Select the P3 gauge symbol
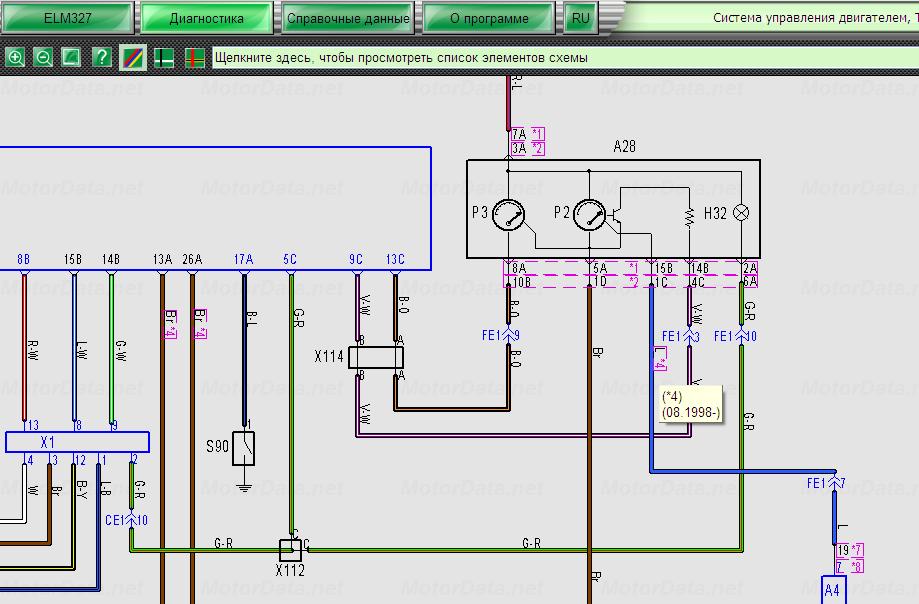Screen dimensions: 919x604 510,214
